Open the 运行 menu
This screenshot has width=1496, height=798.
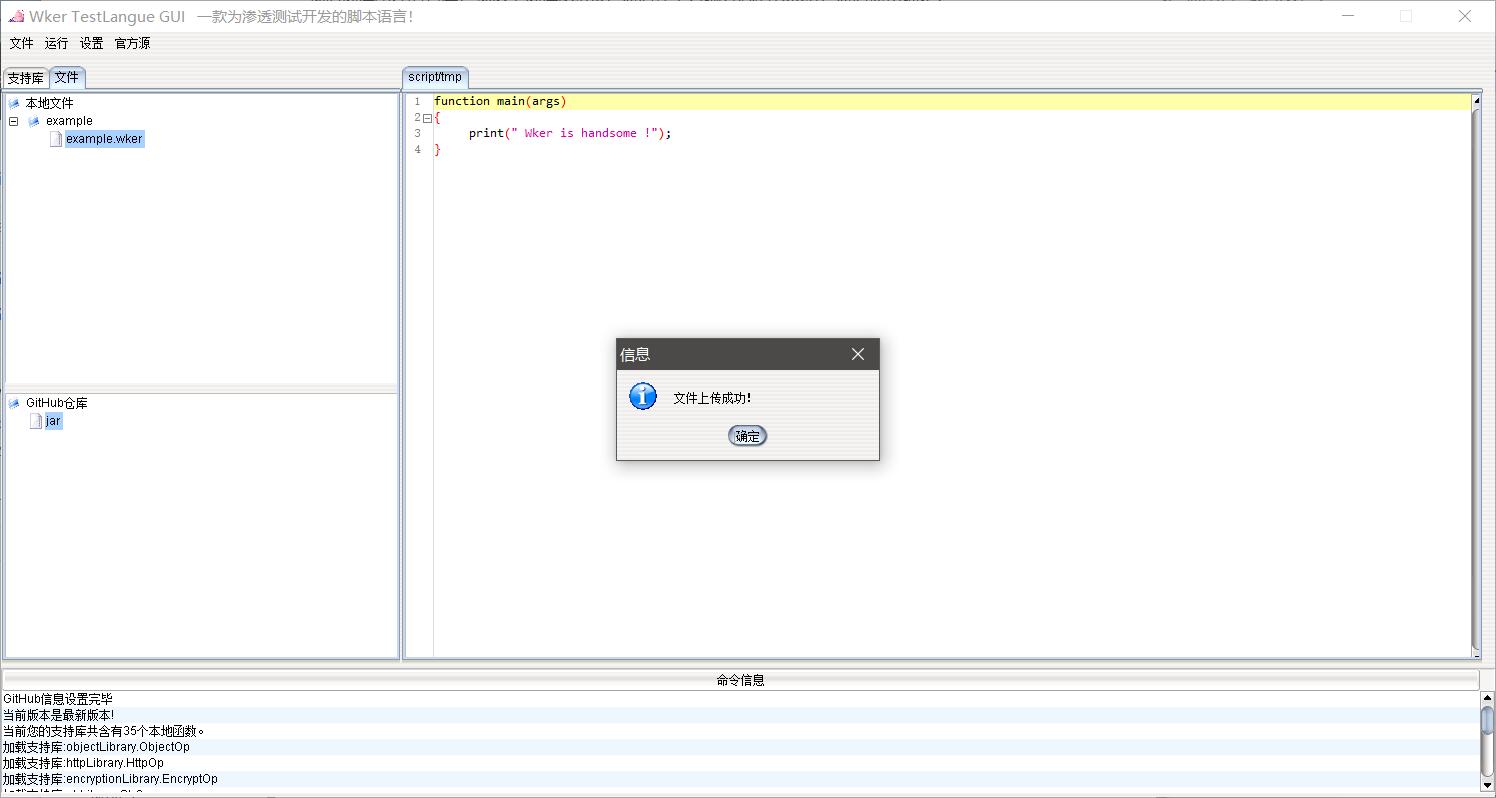click(x=57, y=43)
